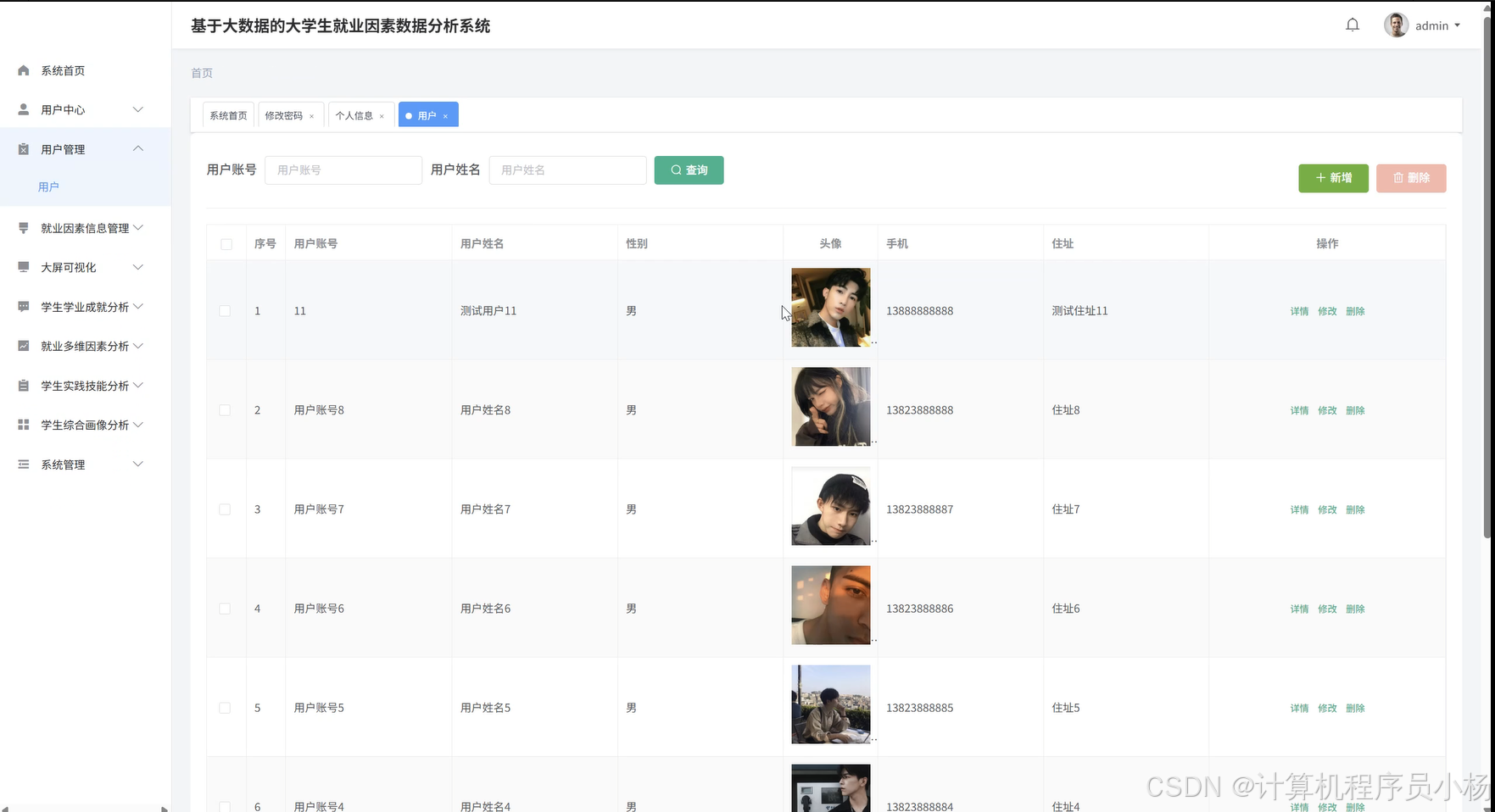Check the row 1 checkbox for 测试用户11
The height and width of the screenshot is (812, 1495).
(x=225, y=311)
